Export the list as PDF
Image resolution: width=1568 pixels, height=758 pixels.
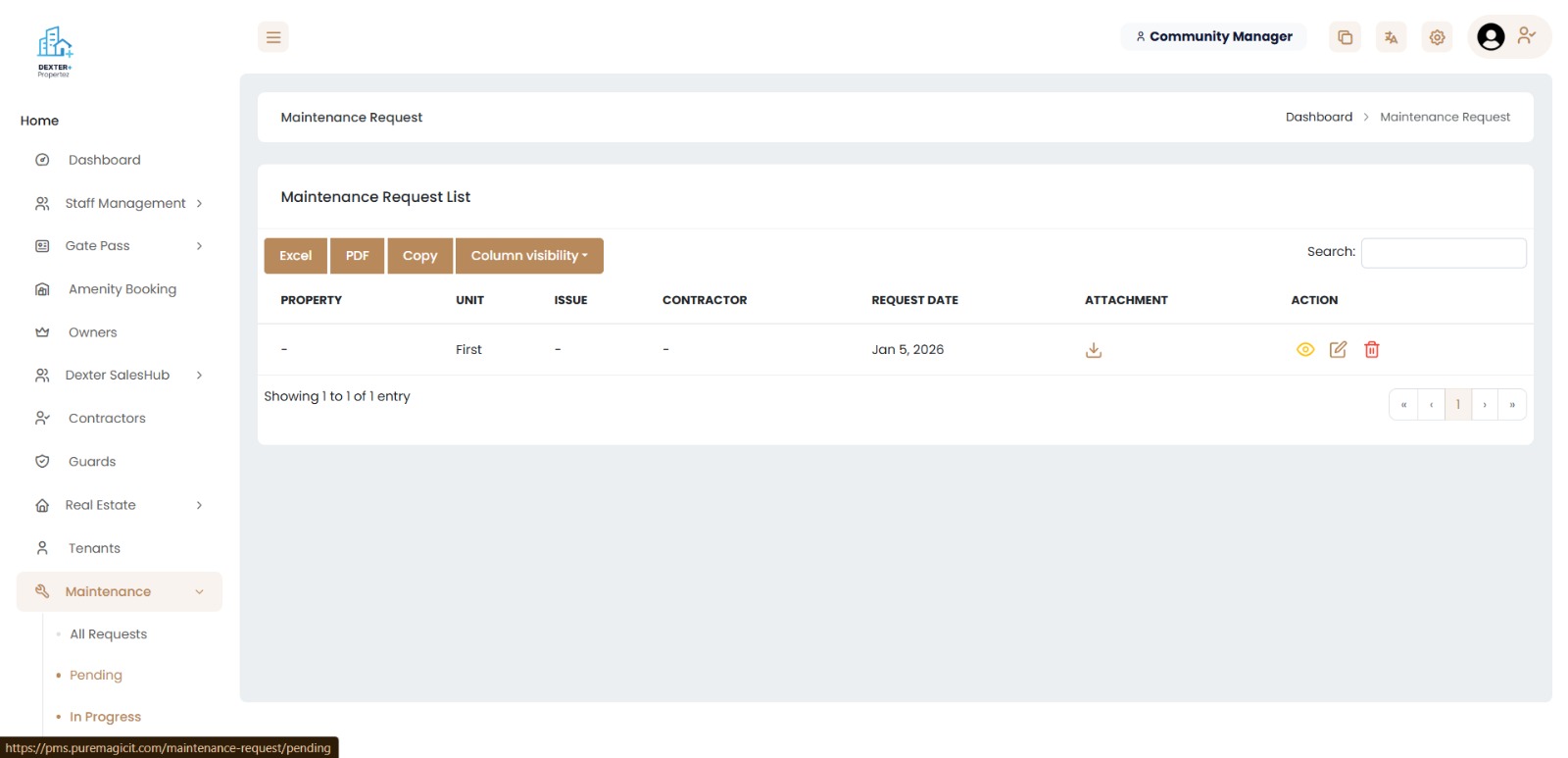(358, 256)
